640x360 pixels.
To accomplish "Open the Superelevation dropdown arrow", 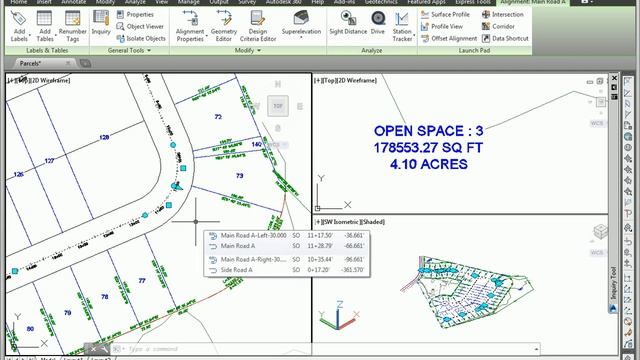I will coord(301,38).
